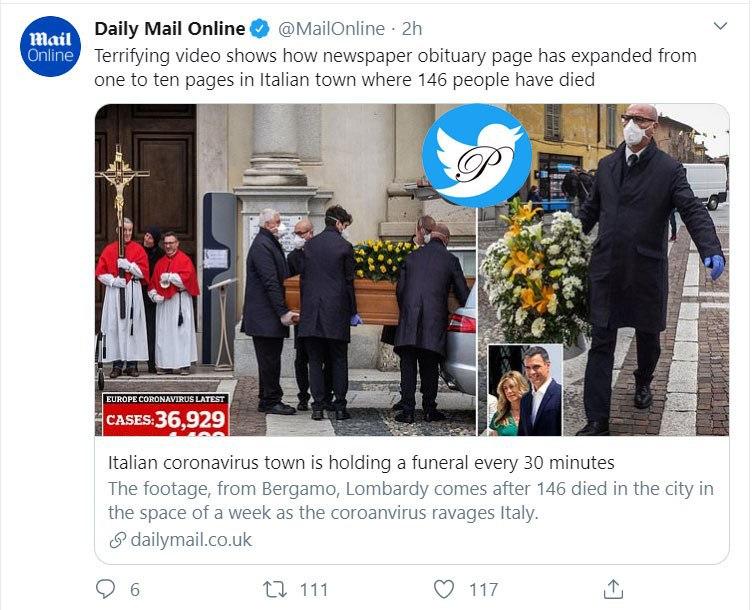This screenshot has width=752, height=610.
Task: Click the blue verified badge
Action: click(x=258, y=28)
